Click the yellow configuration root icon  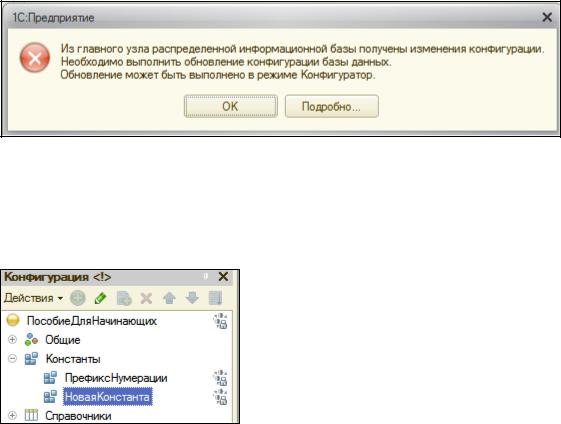tap(13, 320)
